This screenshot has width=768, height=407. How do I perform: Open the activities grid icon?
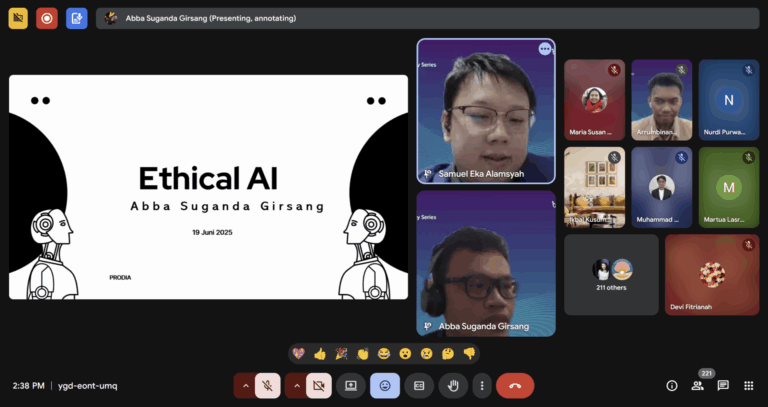(748, 386)
